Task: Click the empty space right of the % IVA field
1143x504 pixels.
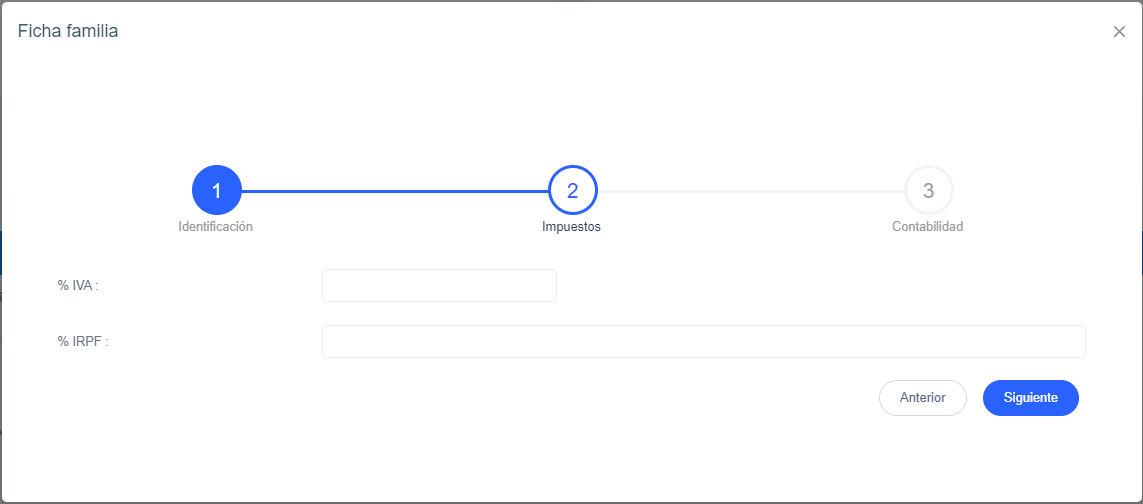Action: point(820,285)
